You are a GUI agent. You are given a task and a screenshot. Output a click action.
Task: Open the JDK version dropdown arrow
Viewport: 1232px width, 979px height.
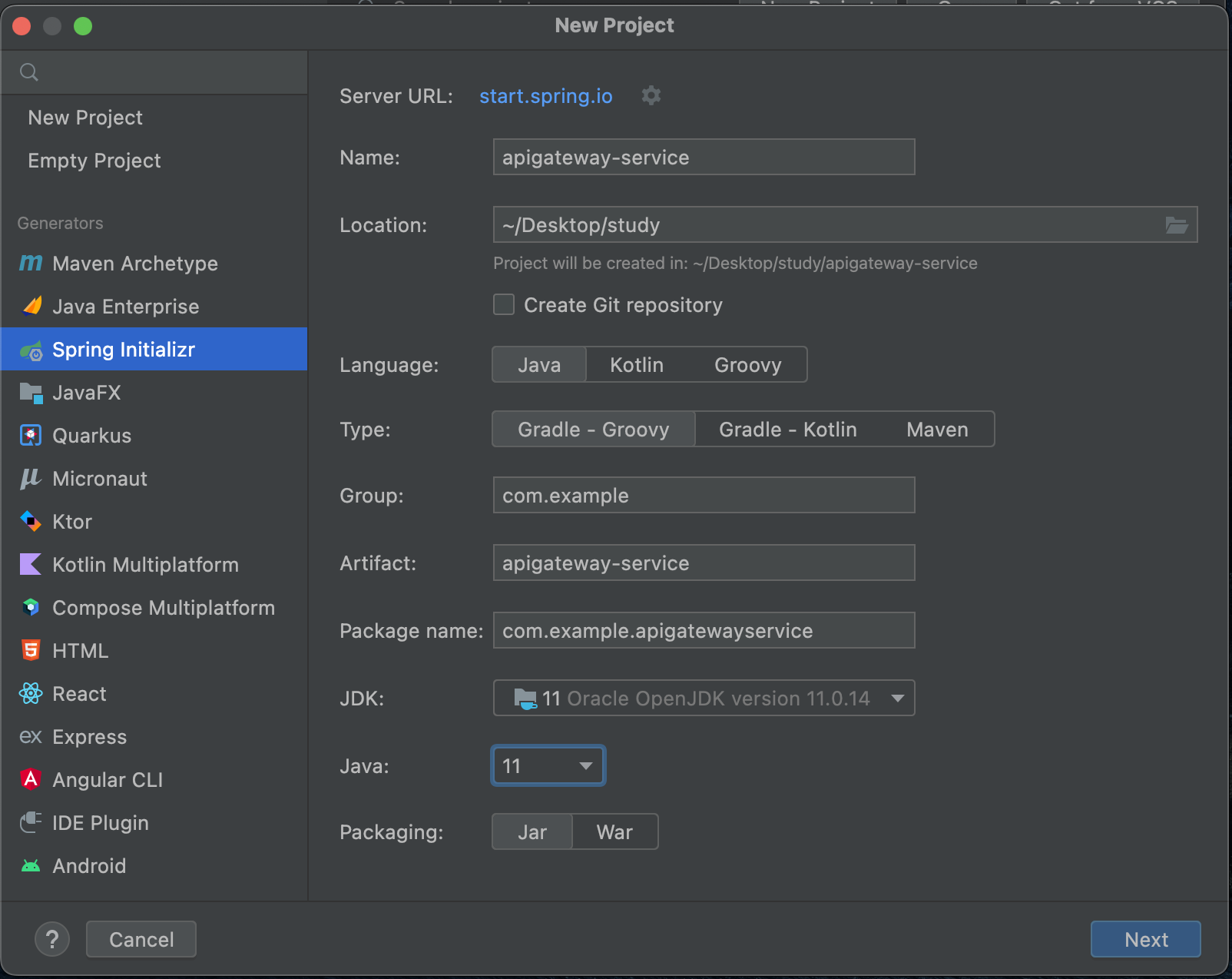point(897,699)
